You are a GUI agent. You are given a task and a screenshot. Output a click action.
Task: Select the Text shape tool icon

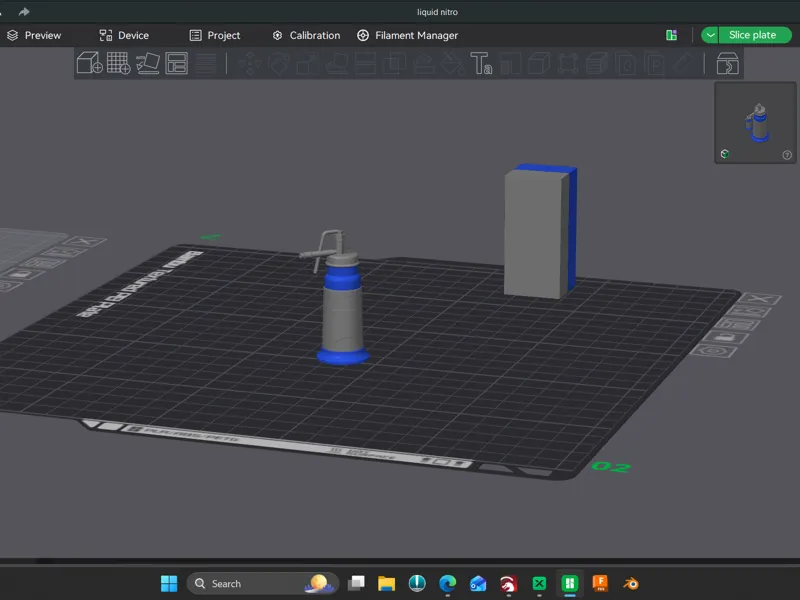click(481, 63)
